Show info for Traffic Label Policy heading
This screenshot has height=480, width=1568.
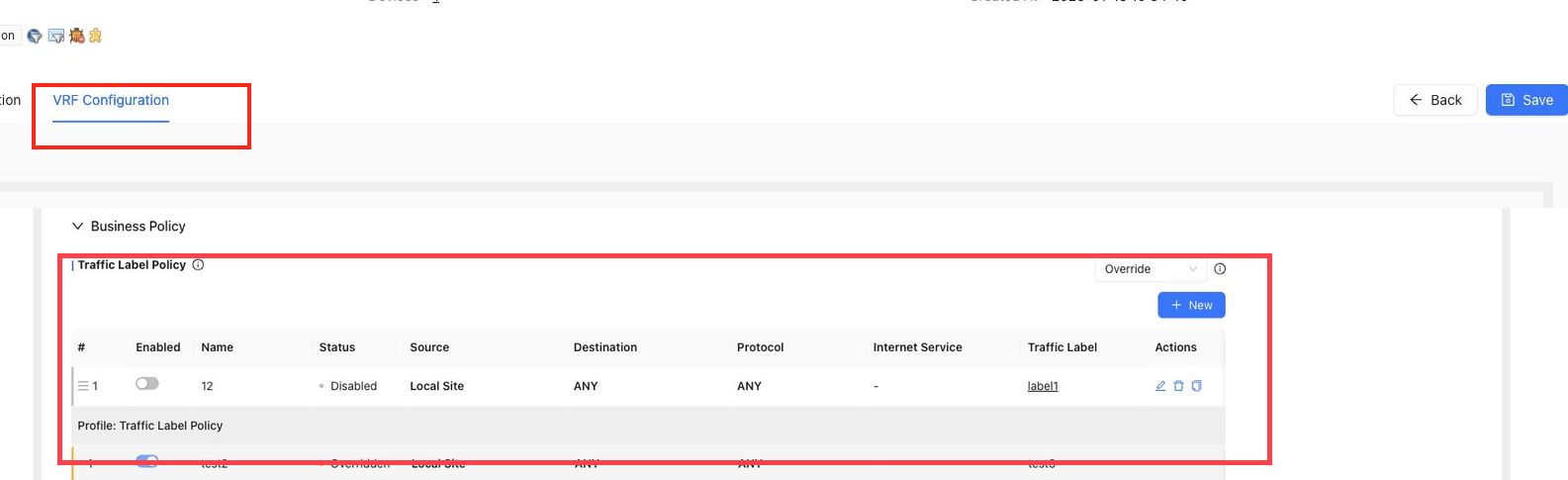click(x=198, y=265)
